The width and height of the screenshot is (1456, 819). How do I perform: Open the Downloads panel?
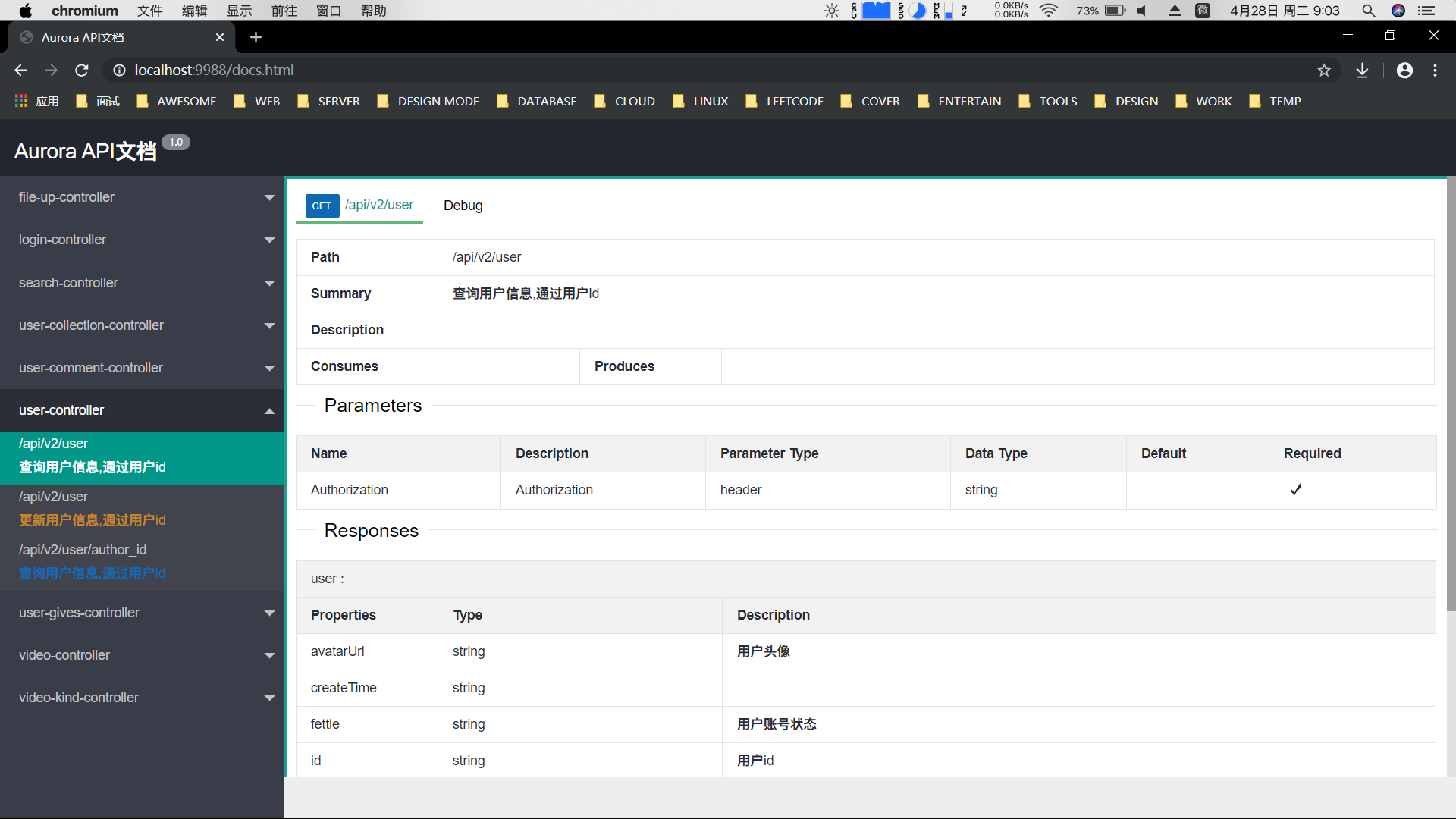click(x=1363, y=70)
